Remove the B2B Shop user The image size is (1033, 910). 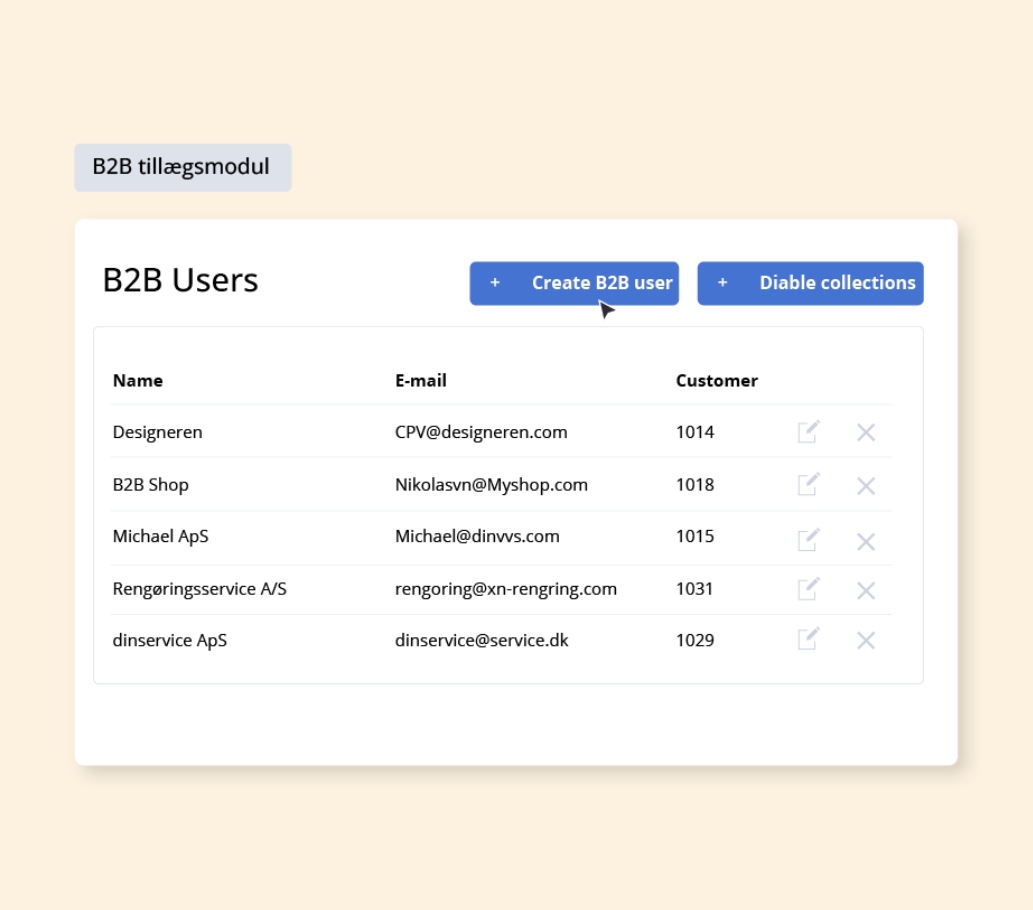866,486
